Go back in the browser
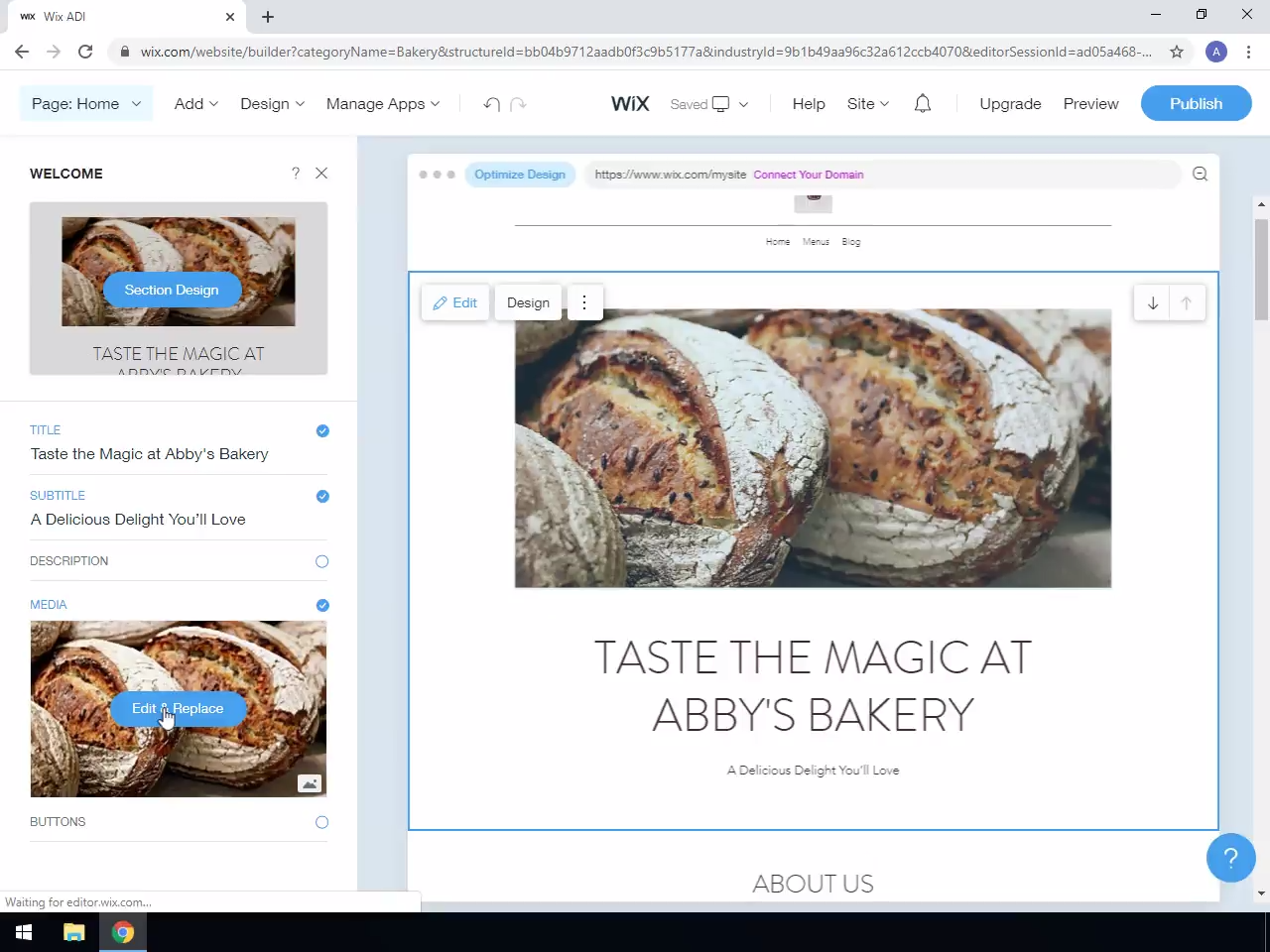1270x952 pixels. [x=22, y=52]
